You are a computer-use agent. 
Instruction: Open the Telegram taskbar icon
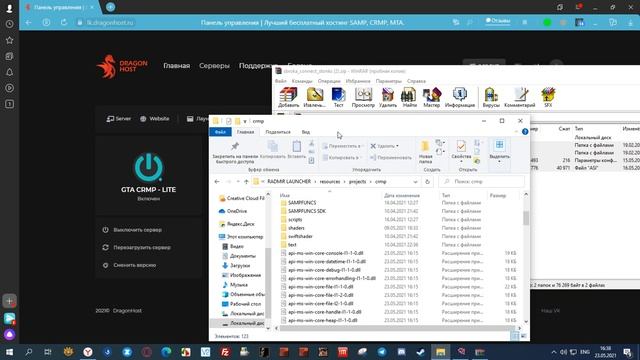tap(382, 352)
